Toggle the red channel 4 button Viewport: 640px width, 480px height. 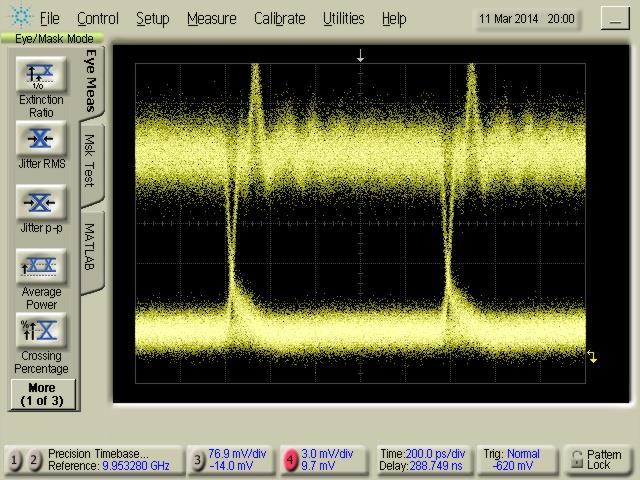coord(290,460)
